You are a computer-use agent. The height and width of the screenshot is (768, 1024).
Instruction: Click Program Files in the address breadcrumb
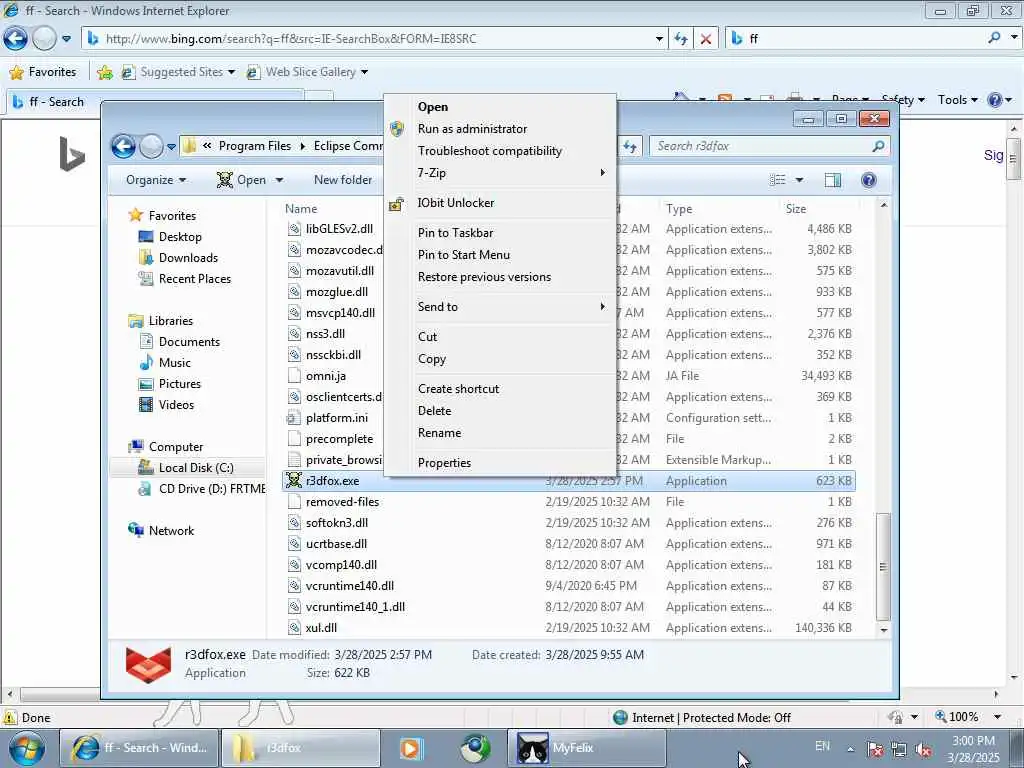(255, 146)
